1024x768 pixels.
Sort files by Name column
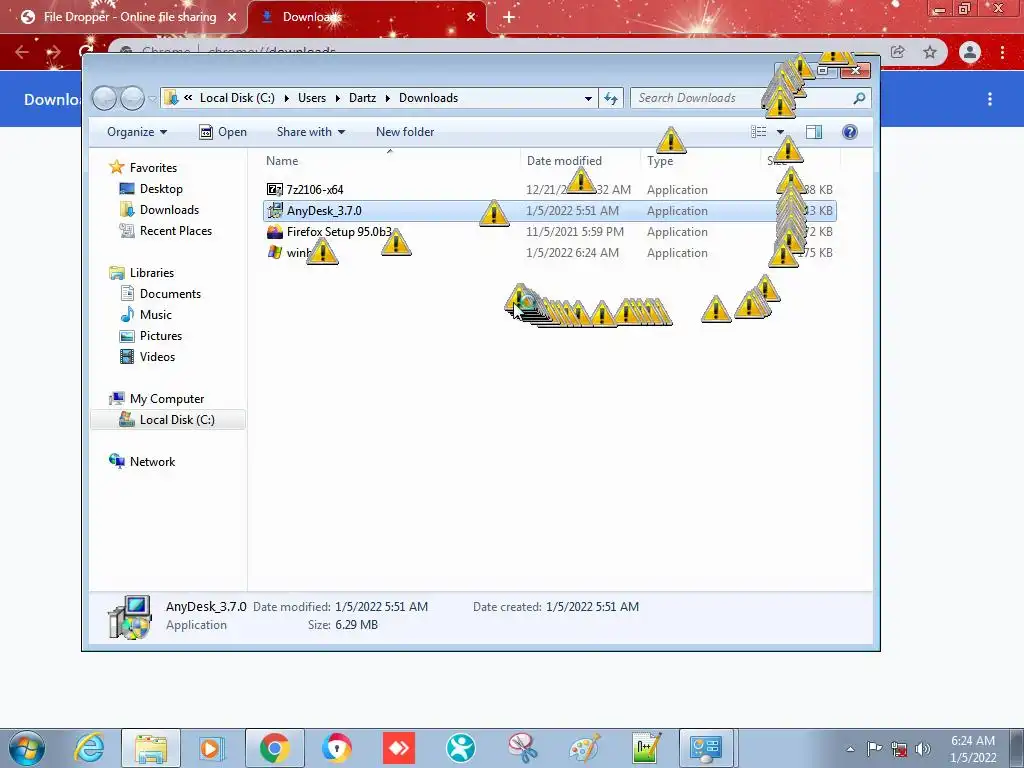click(391, 161)
